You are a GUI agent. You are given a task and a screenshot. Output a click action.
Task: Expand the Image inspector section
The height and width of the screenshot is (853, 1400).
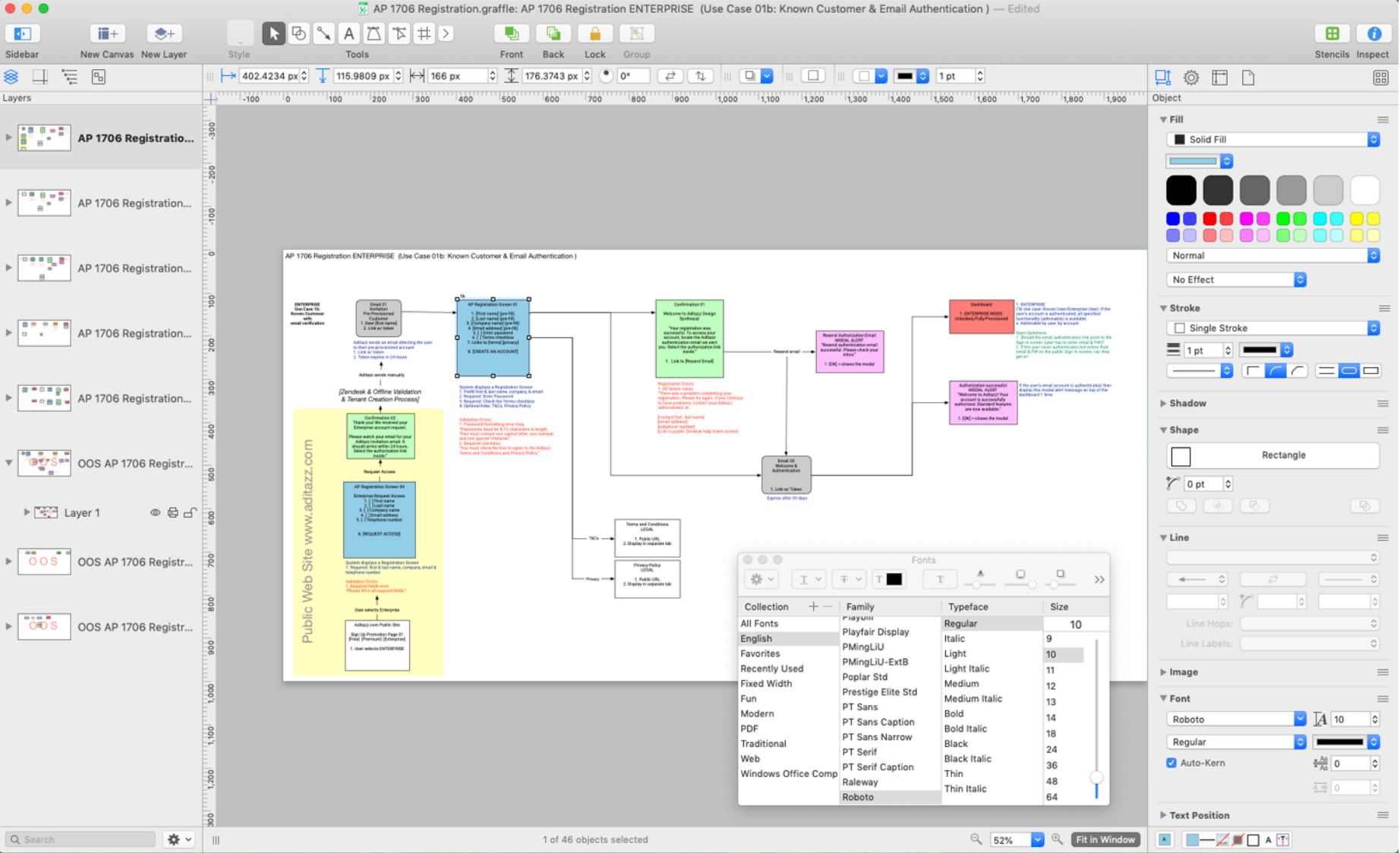coord(1163,672)
